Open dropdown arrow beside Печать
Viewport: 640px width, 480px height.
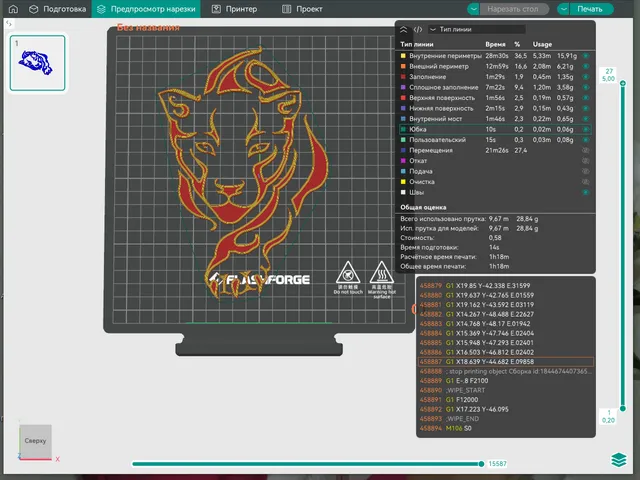tap(564, 9)
